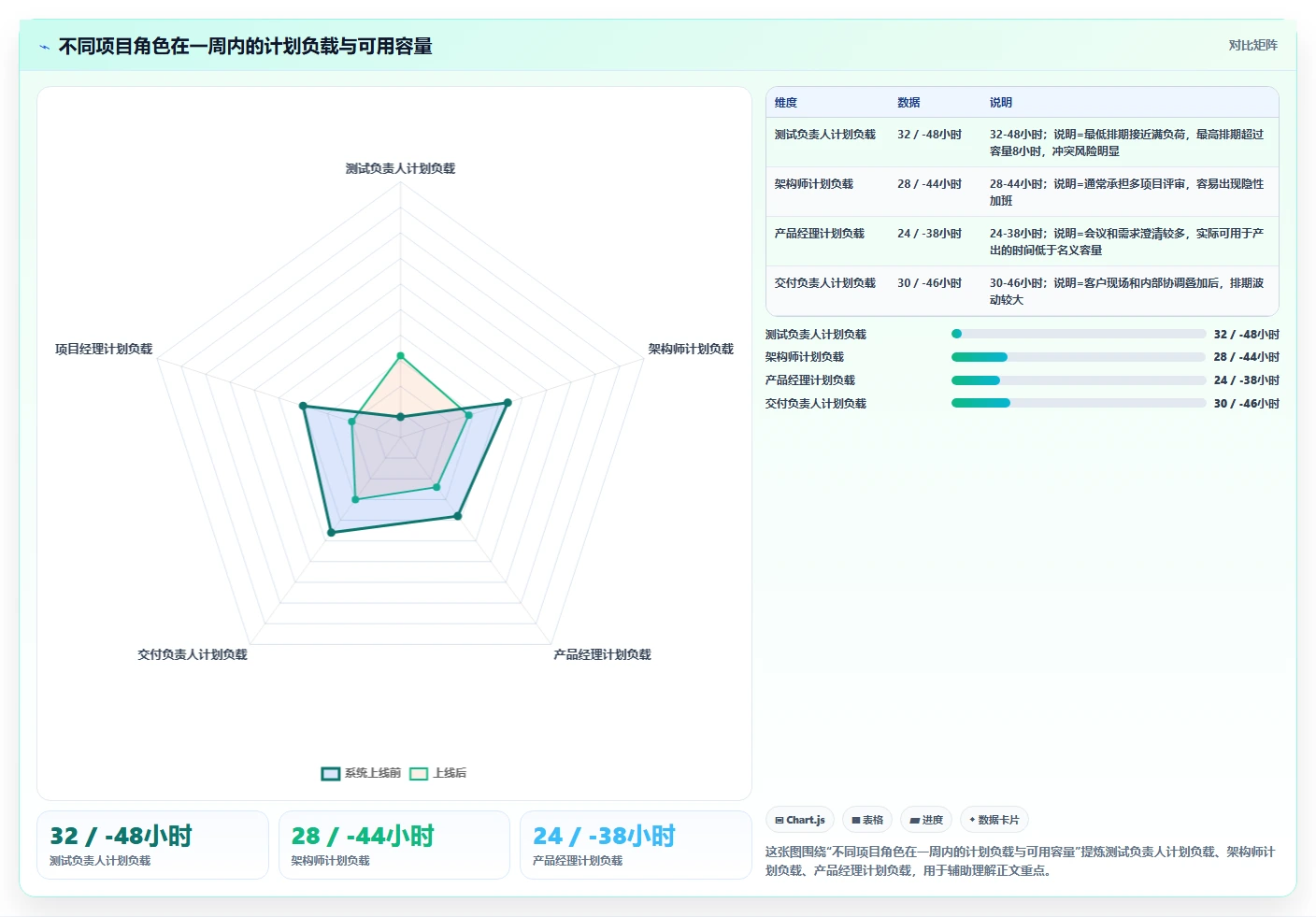Image resolution: width=1316 pixels, height=917 pixels.
Task: Select the 测试负责人计划负载 table row label
Action: pyautogui.click(x=825, y=135)
